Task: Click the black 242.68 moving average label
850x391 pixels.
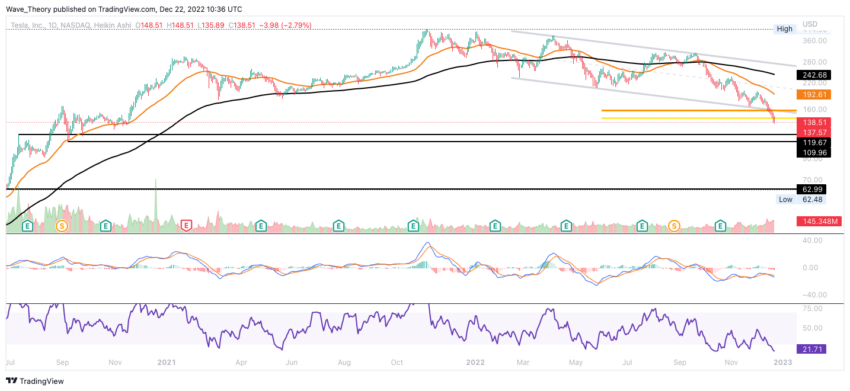Action: [x=811, y=74]
